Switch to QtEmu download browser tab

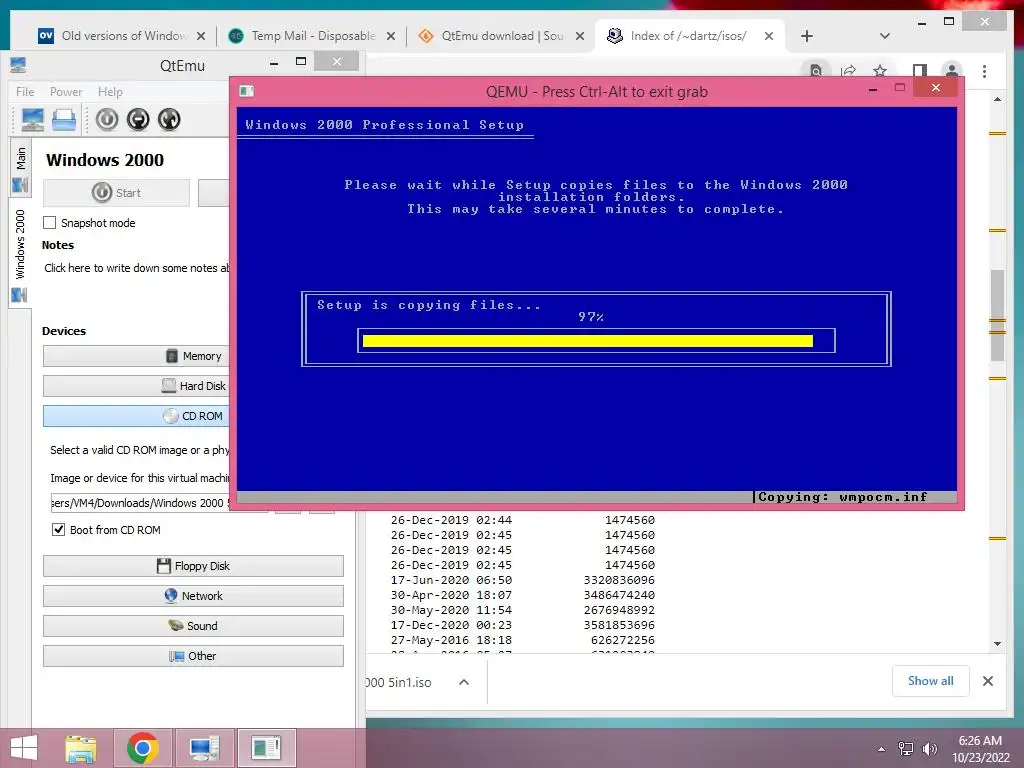[500, 36]
